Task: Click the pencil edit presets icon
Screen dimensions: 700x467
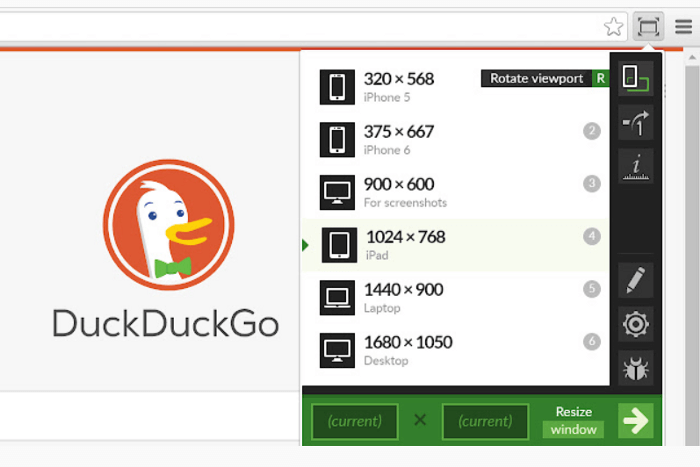Action: (636, 280)
